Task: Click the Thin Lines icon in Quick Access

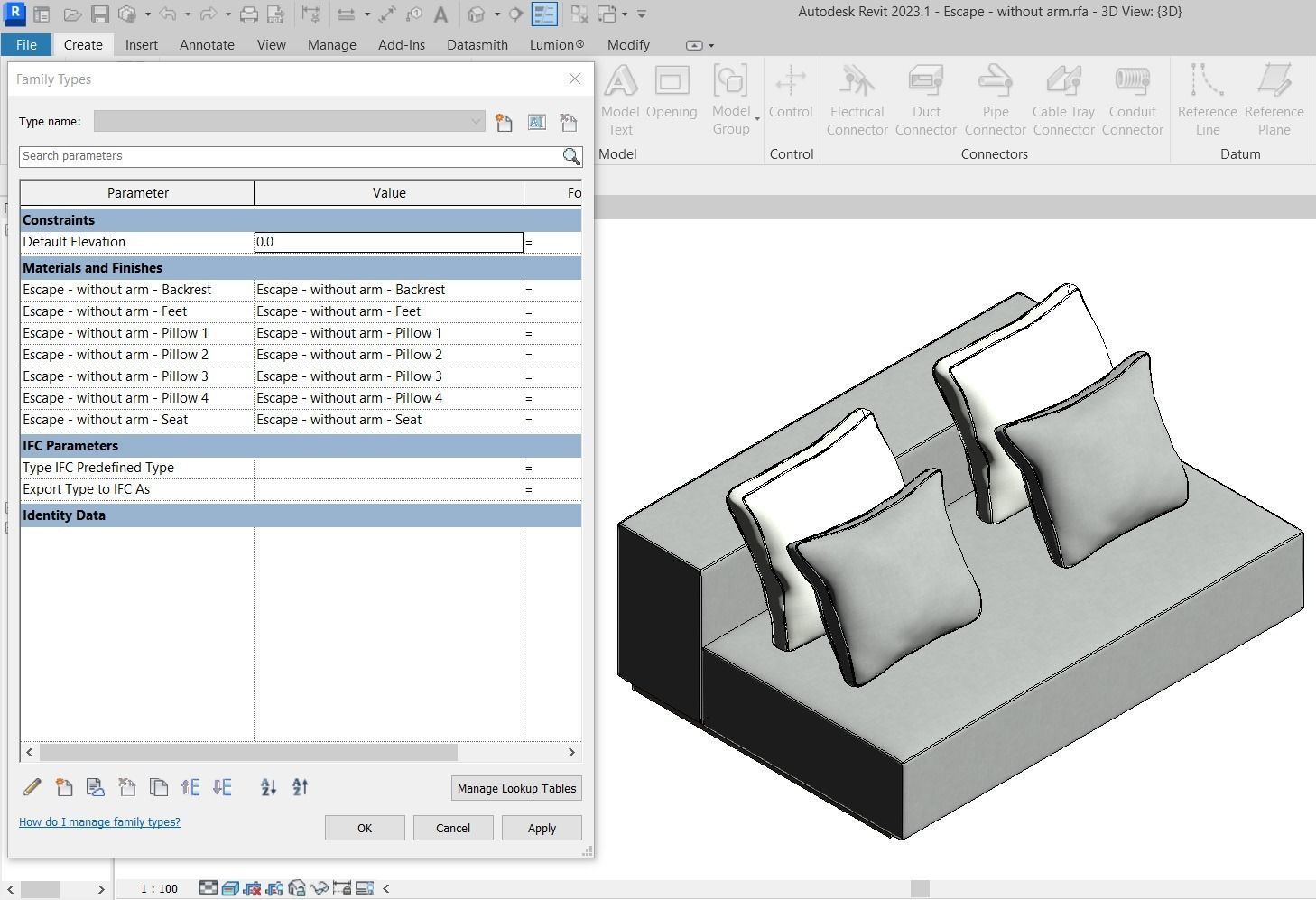Action: coord(544,14)
